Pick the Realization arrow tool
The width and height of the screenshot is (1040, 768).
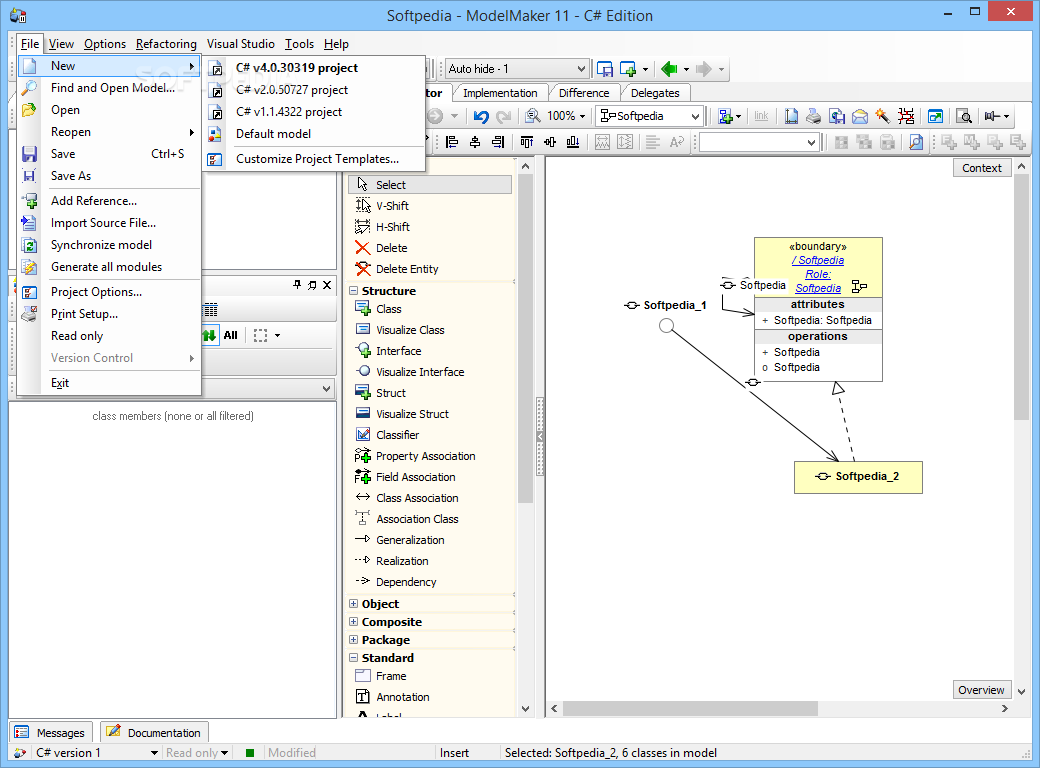click(402, 561)
